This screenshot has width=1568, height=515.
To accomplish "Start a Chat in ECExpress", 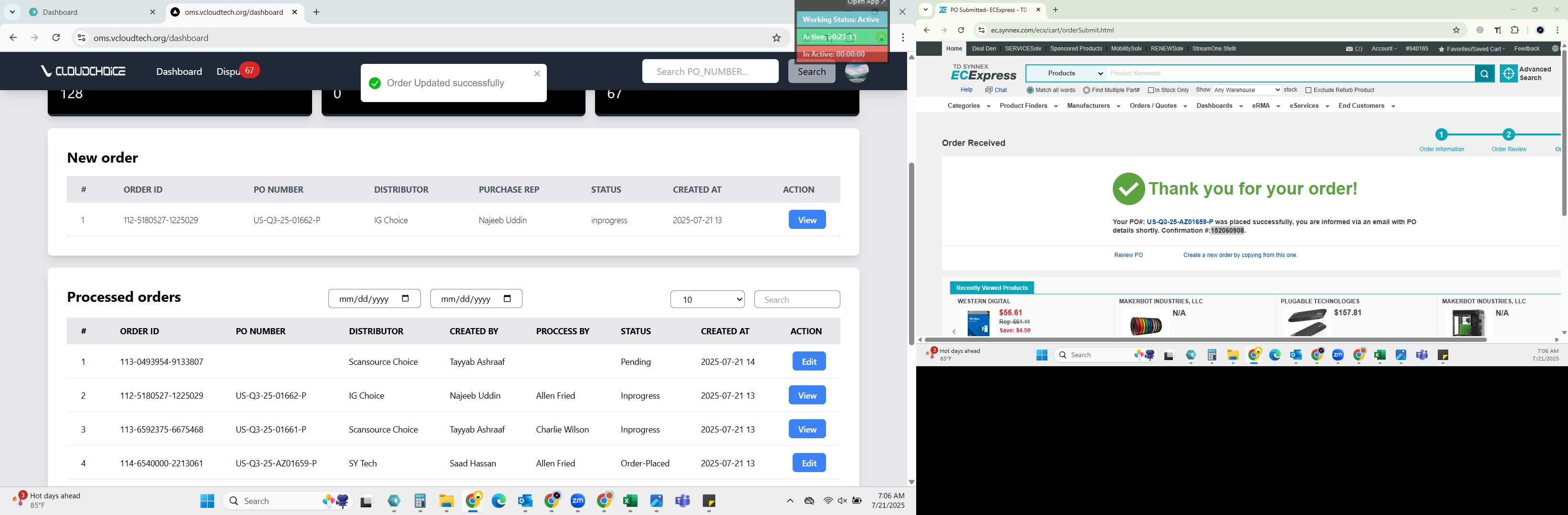I will (996, 90).
